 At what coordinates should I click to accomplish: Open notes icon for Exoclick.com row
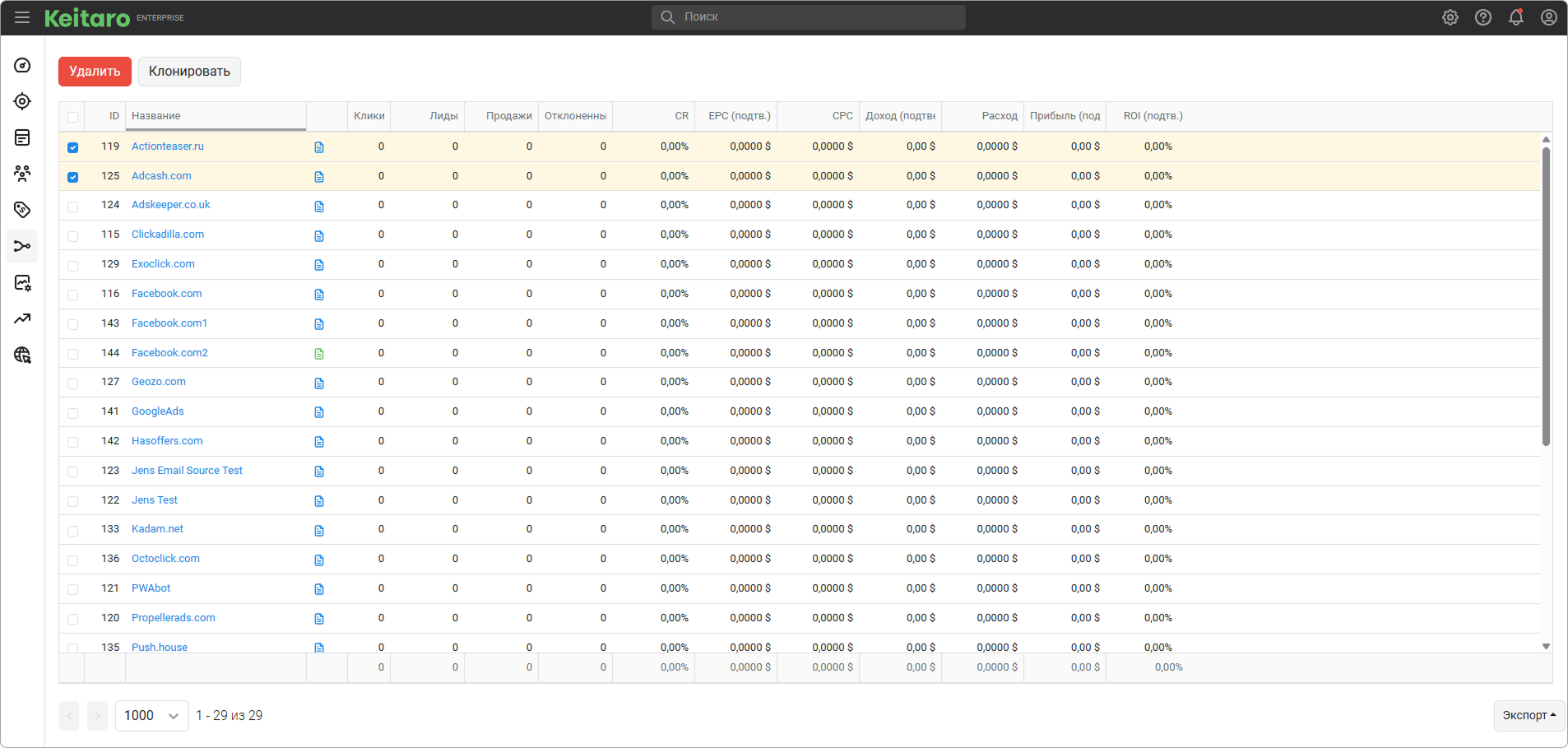pos(319,265)
